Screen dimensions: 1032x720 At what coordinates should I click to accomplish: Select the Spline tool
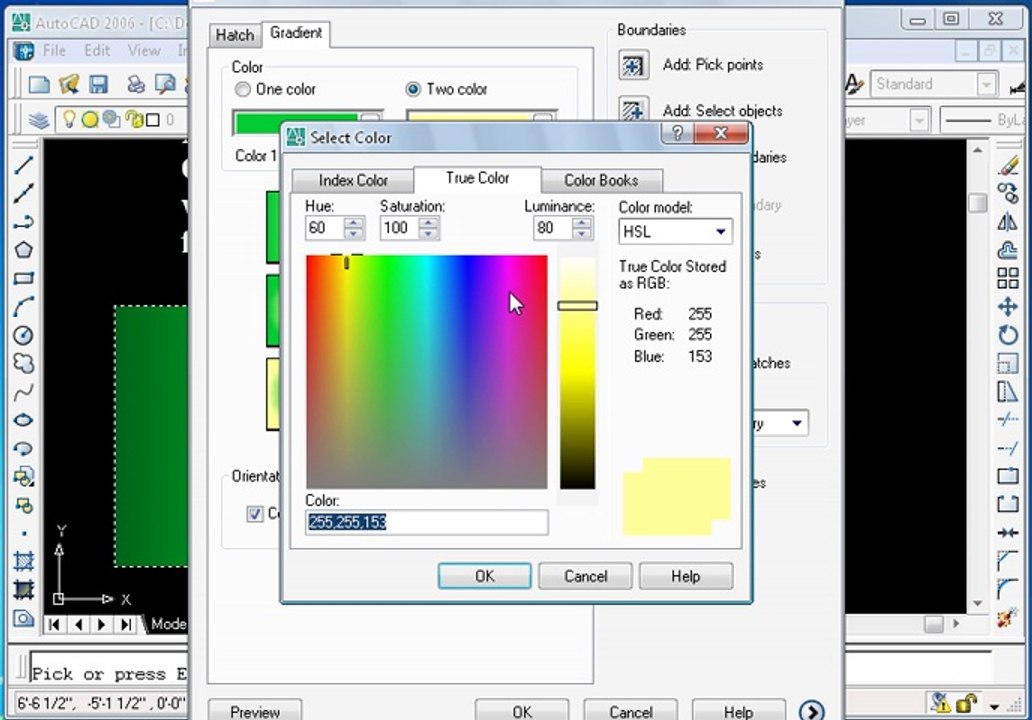pos(24,392)
